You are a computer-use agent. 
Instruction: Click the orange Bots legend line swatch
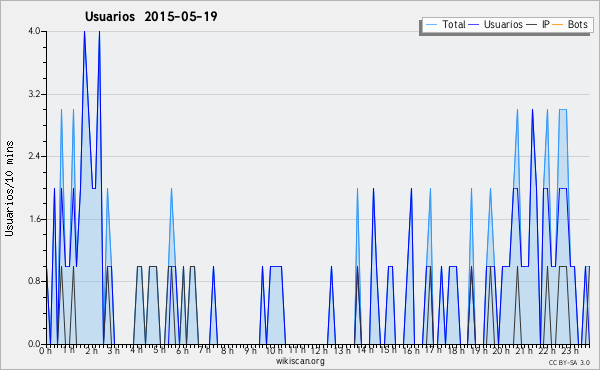pos(558,25)
